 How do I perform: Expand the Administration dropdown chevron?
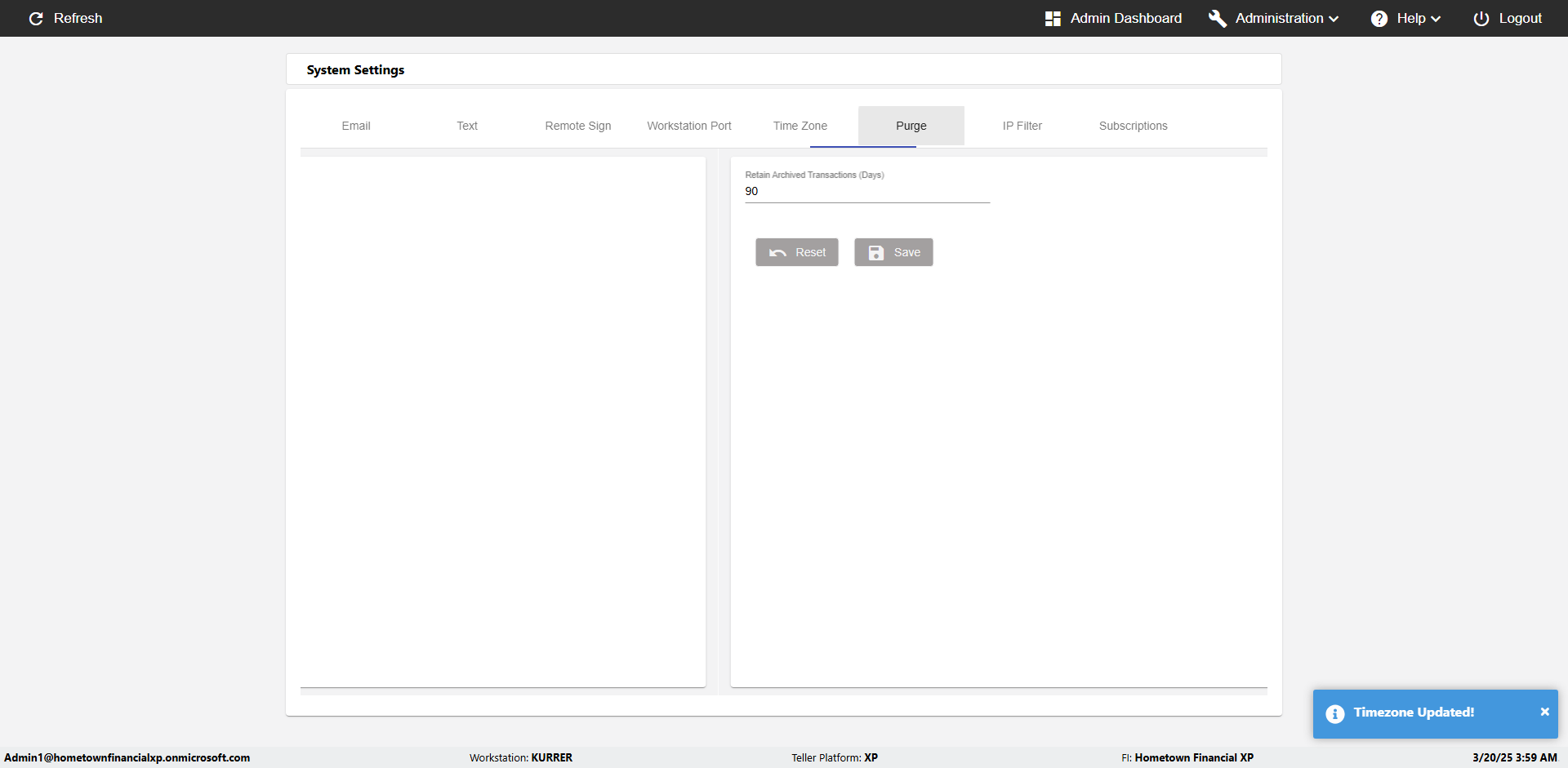tap(1334, 19)
